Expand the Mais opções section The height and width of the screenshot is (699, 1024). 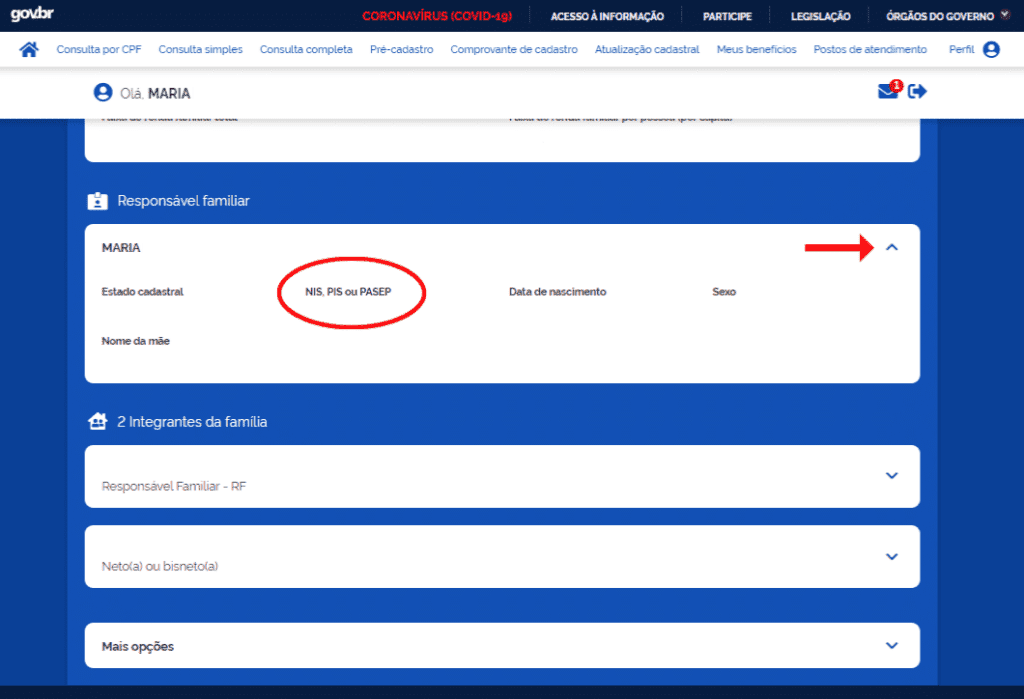[892, 646]
